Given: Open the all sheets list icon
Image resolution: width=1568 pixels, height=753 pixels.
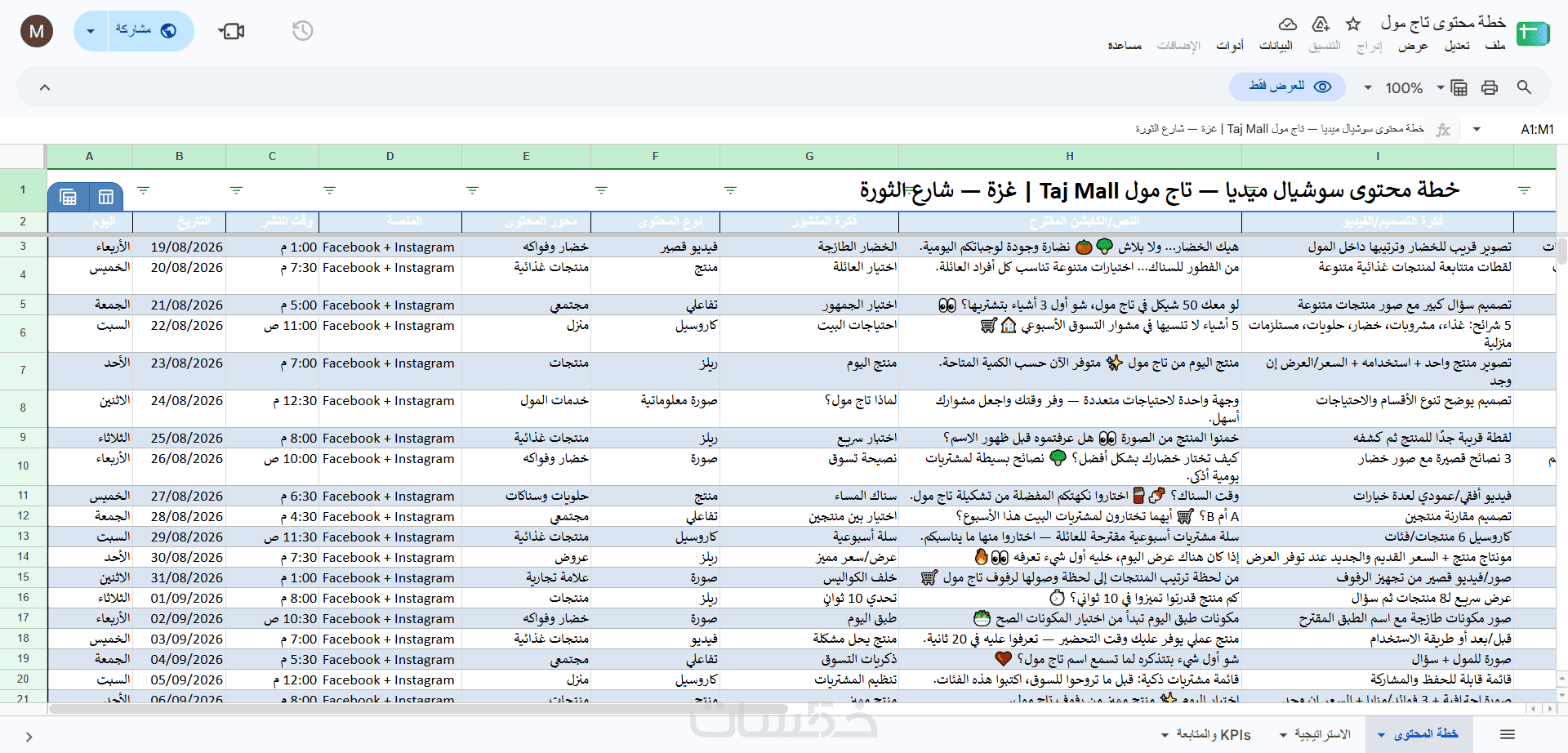Looking at the screenshot, I should (1508, 734).
